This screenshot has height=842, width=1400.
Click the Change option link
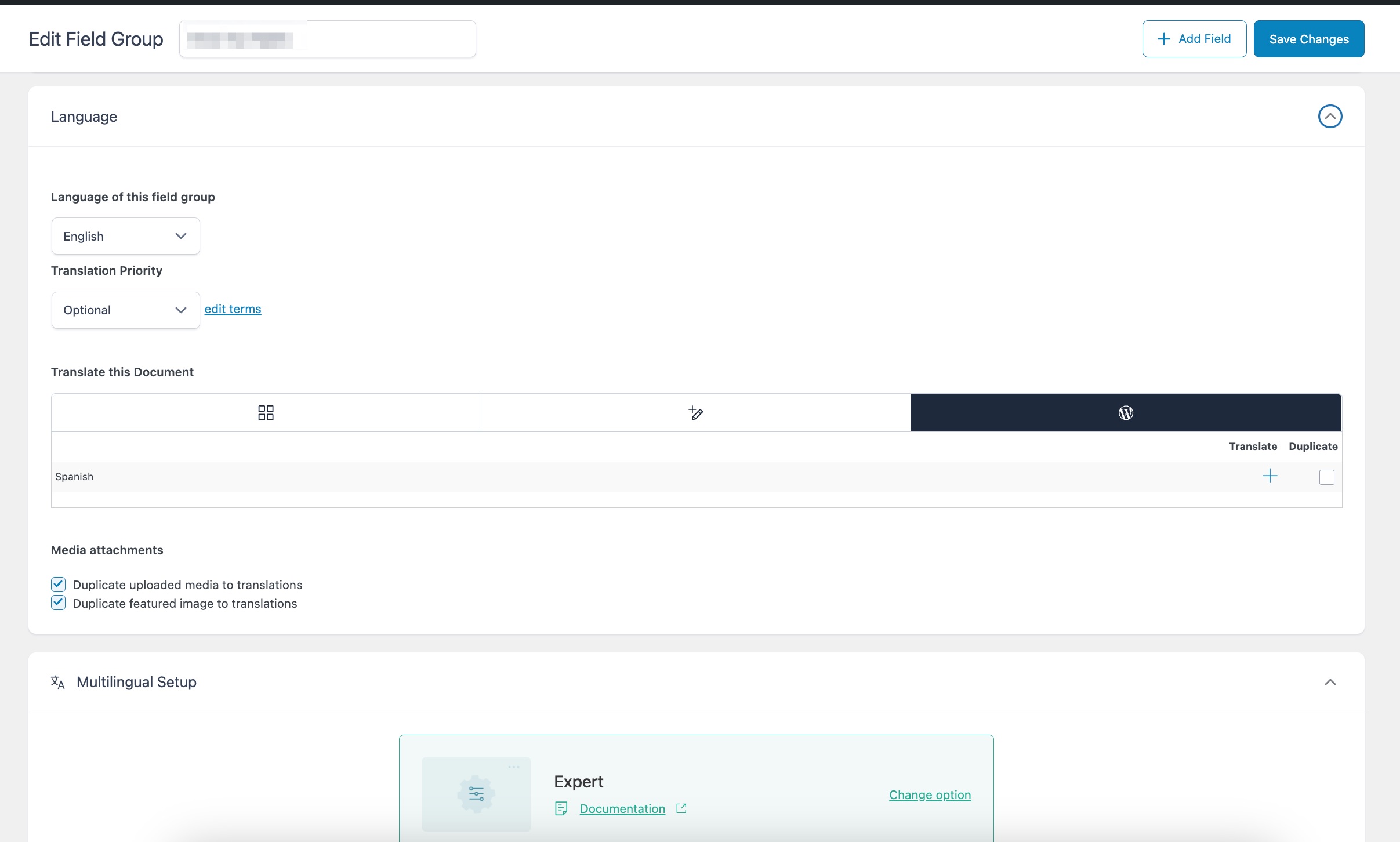930,794
